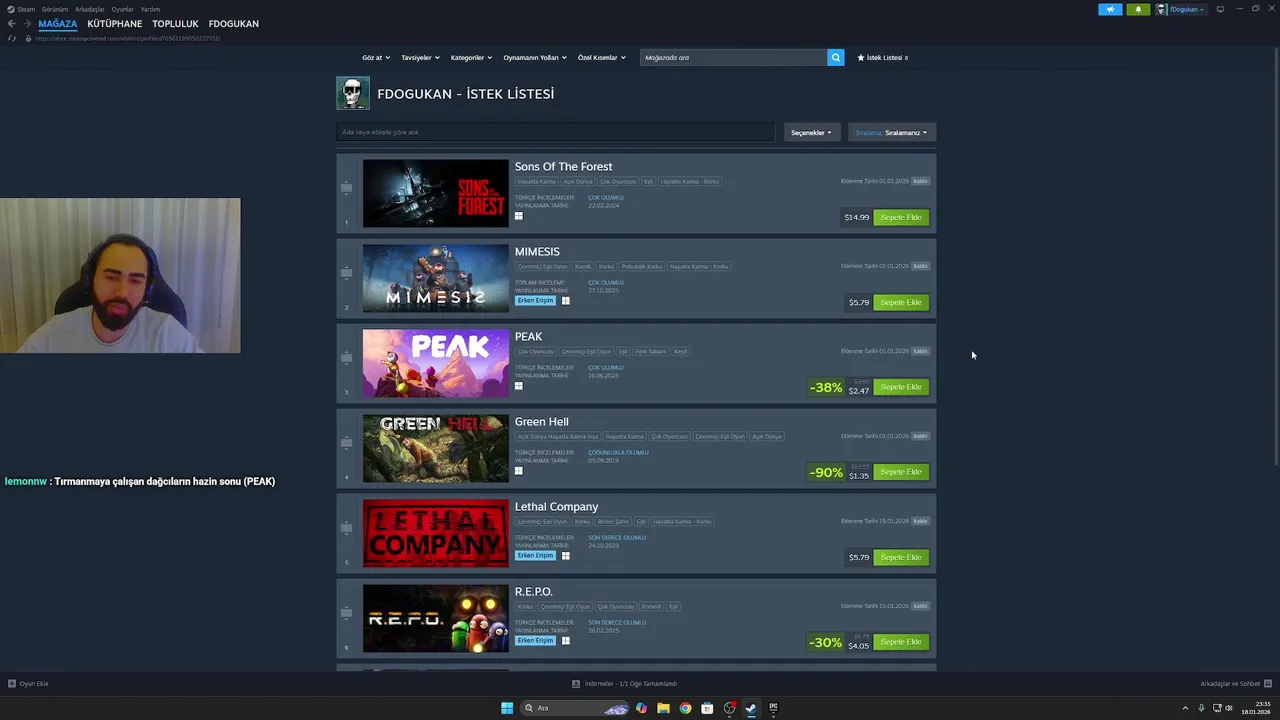
Task: Switch to the KÜTÜPHANE tab
Action: pos(115,23)
